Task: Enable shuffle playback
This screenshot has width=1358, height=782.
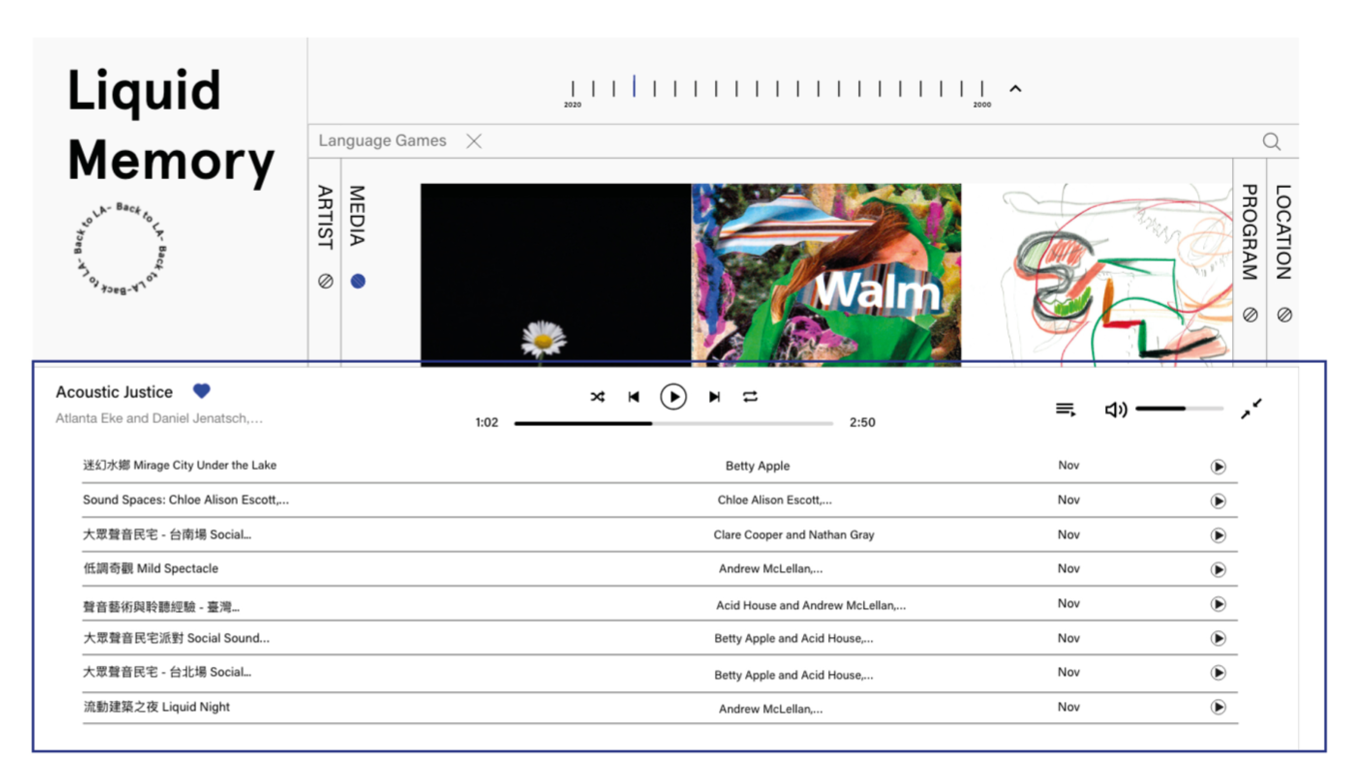Action: click(597, 396)
